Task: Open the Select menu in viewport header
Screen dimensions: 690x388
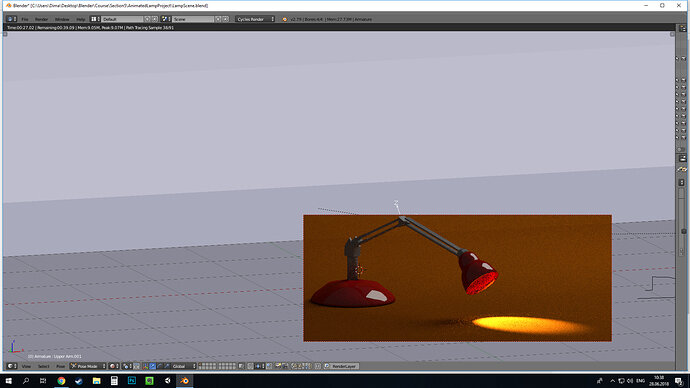Action: pos(44,366)
